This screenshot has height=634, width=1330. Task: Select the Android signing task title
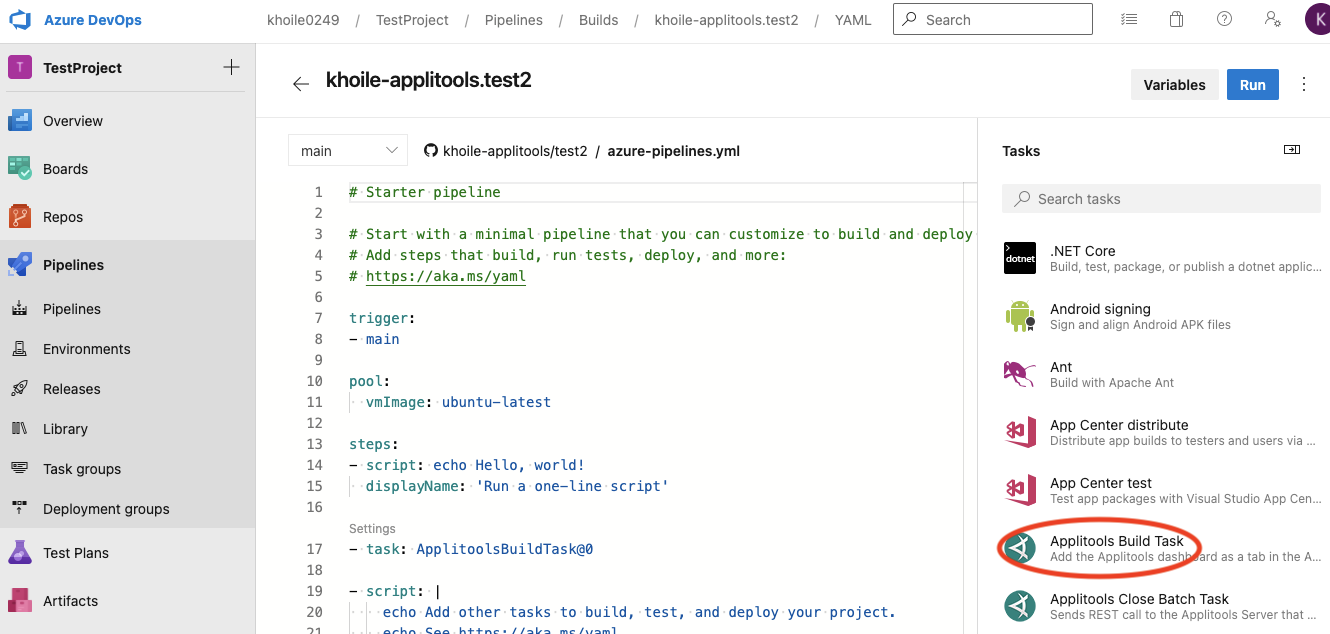1100,309
